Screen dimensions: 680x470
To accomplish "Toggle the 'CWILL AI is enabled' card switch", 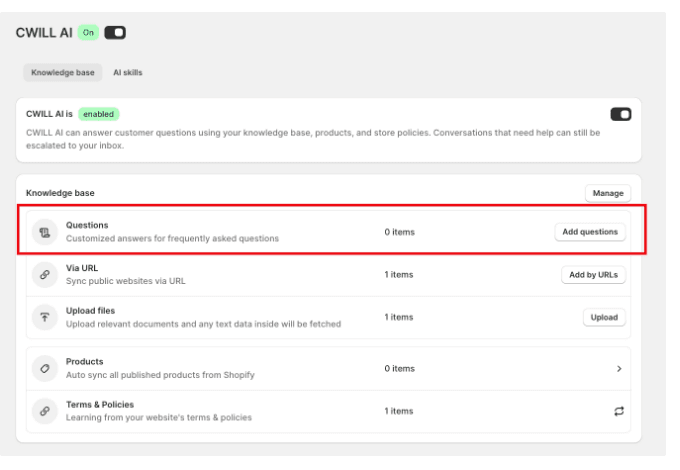I will [621, 114].
